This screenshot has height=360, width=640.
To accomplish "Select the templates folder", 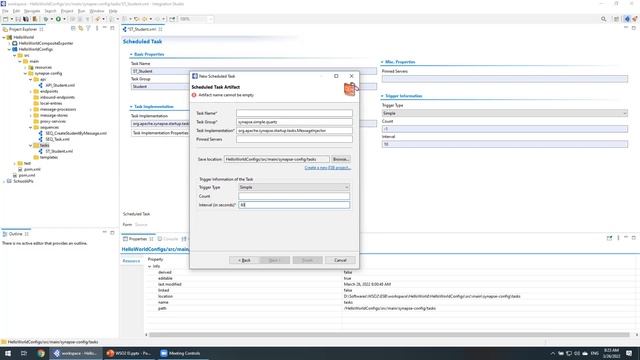I will point(49,157).
